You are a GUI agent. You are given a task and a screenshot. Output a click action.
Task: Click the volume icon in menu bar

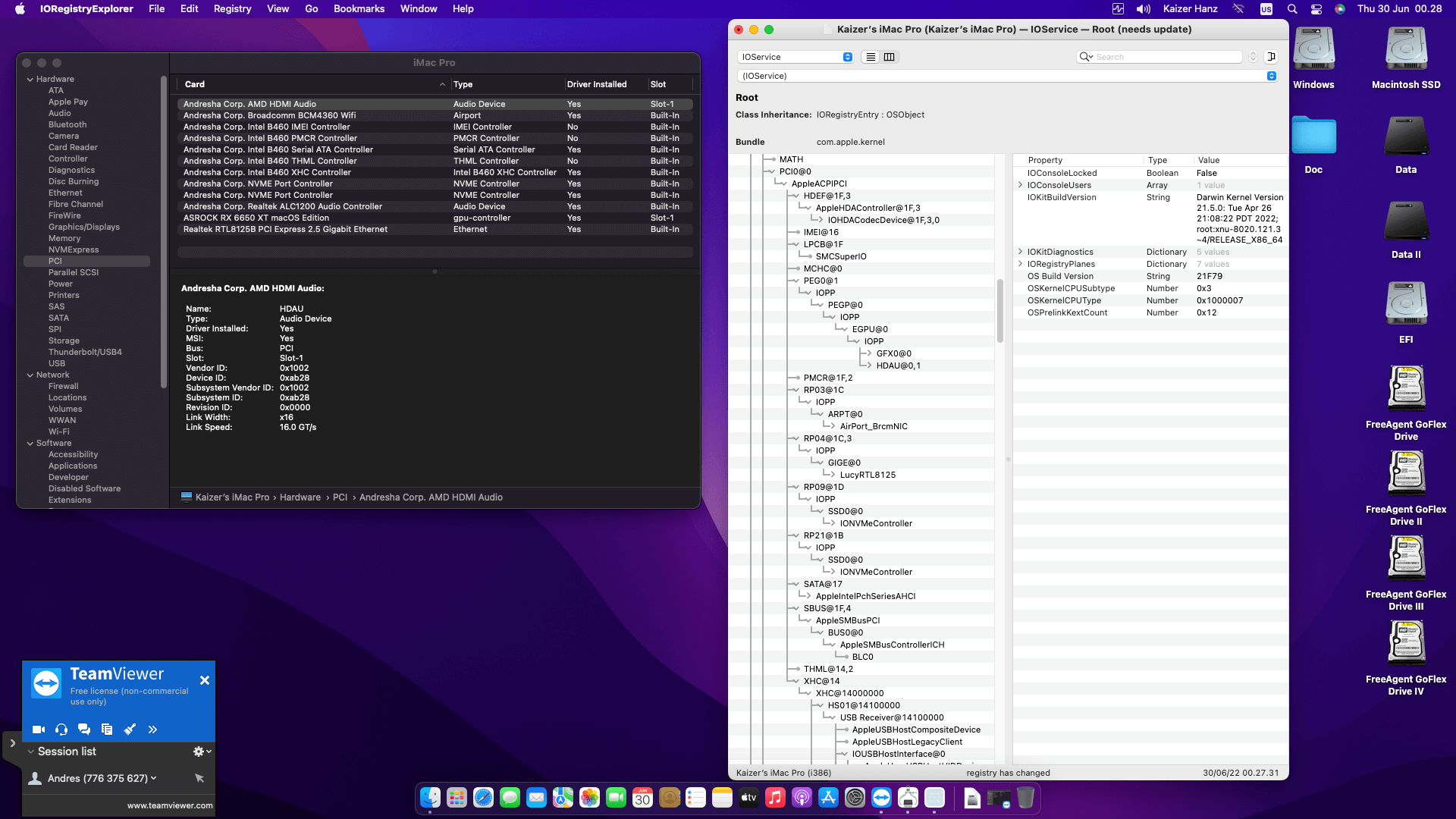1144,9
